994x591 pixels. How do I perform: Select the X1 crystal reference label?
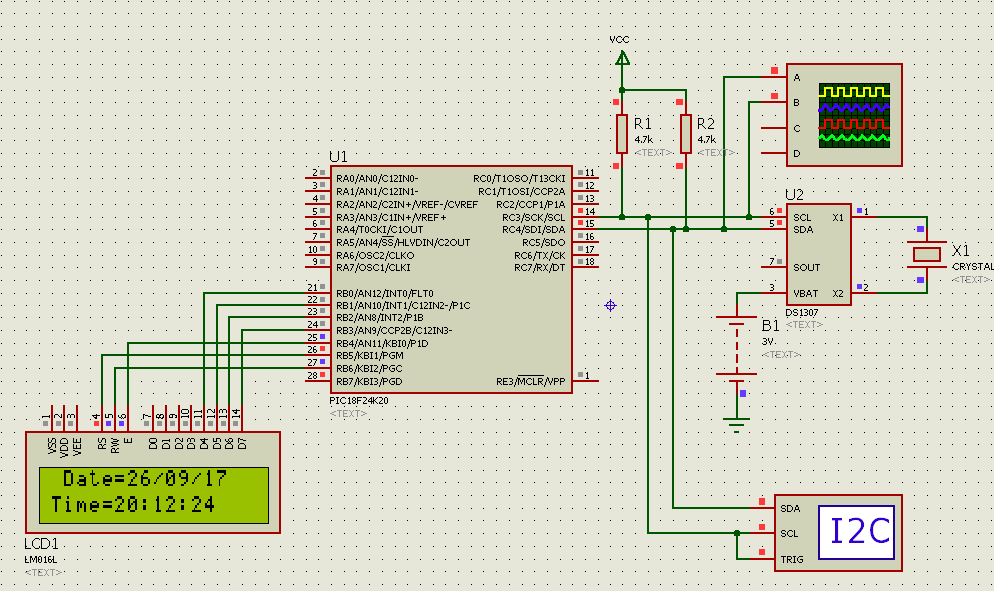[x=961, y=250]
